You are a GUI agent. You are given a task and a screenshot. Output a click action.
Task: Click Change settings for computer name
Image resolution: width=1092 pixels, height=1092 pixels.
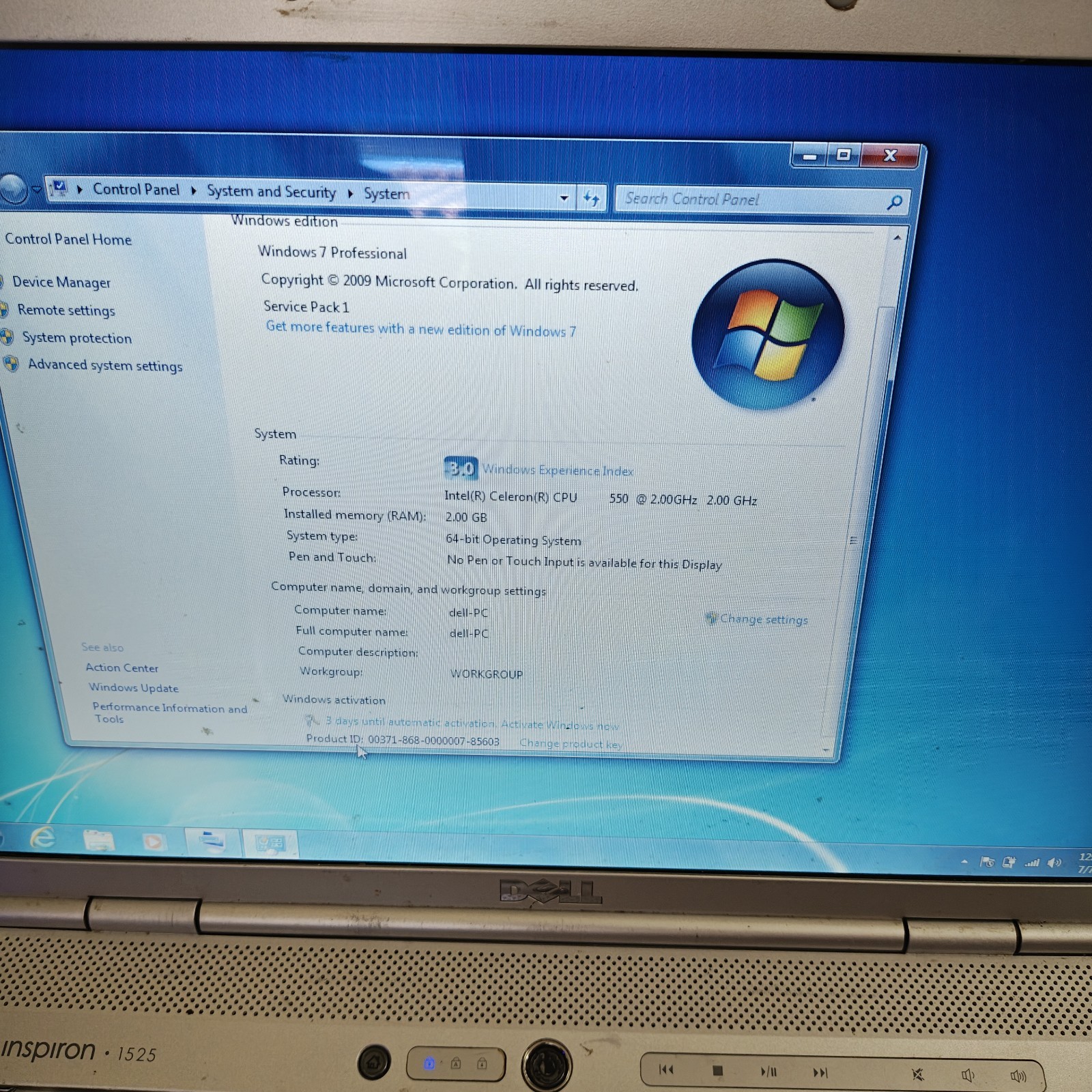pos(764,620)
